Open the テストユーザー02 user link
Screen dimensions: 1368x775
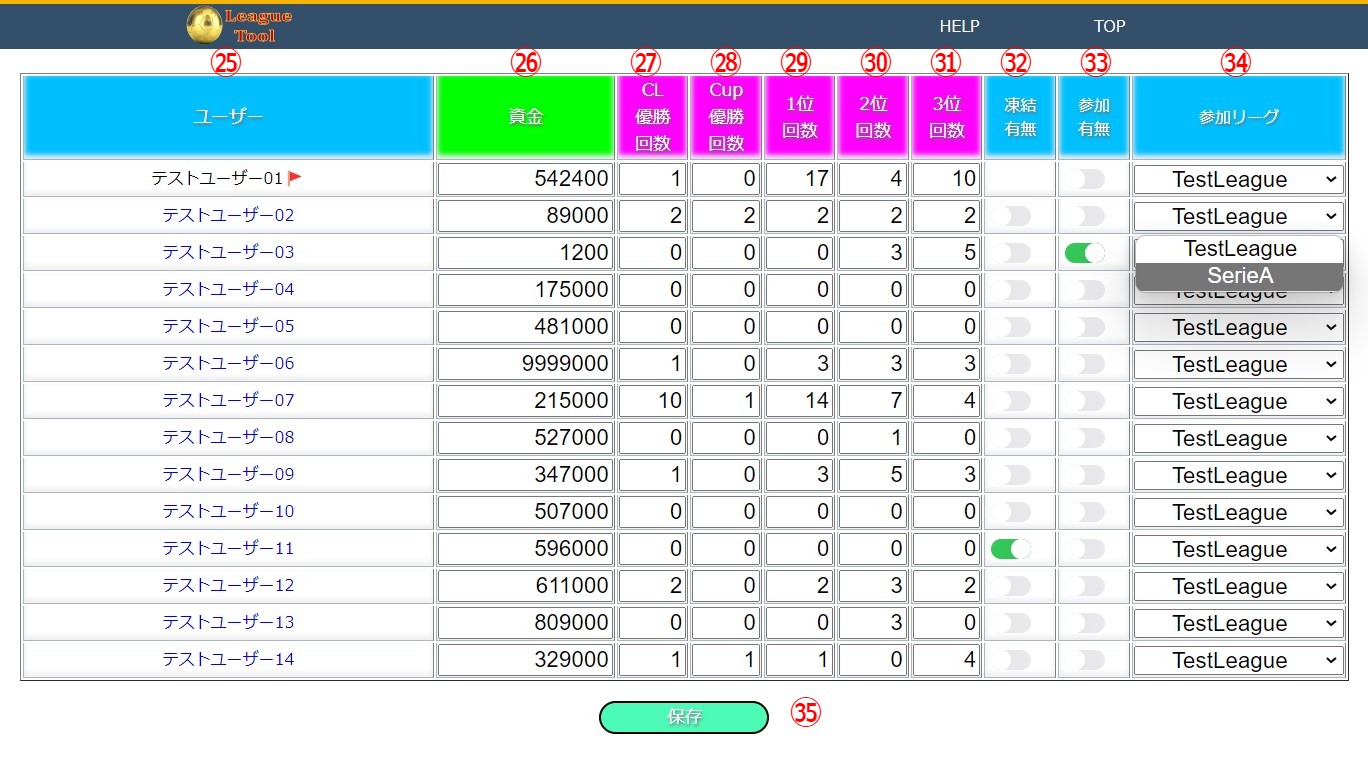click(228, 216)
